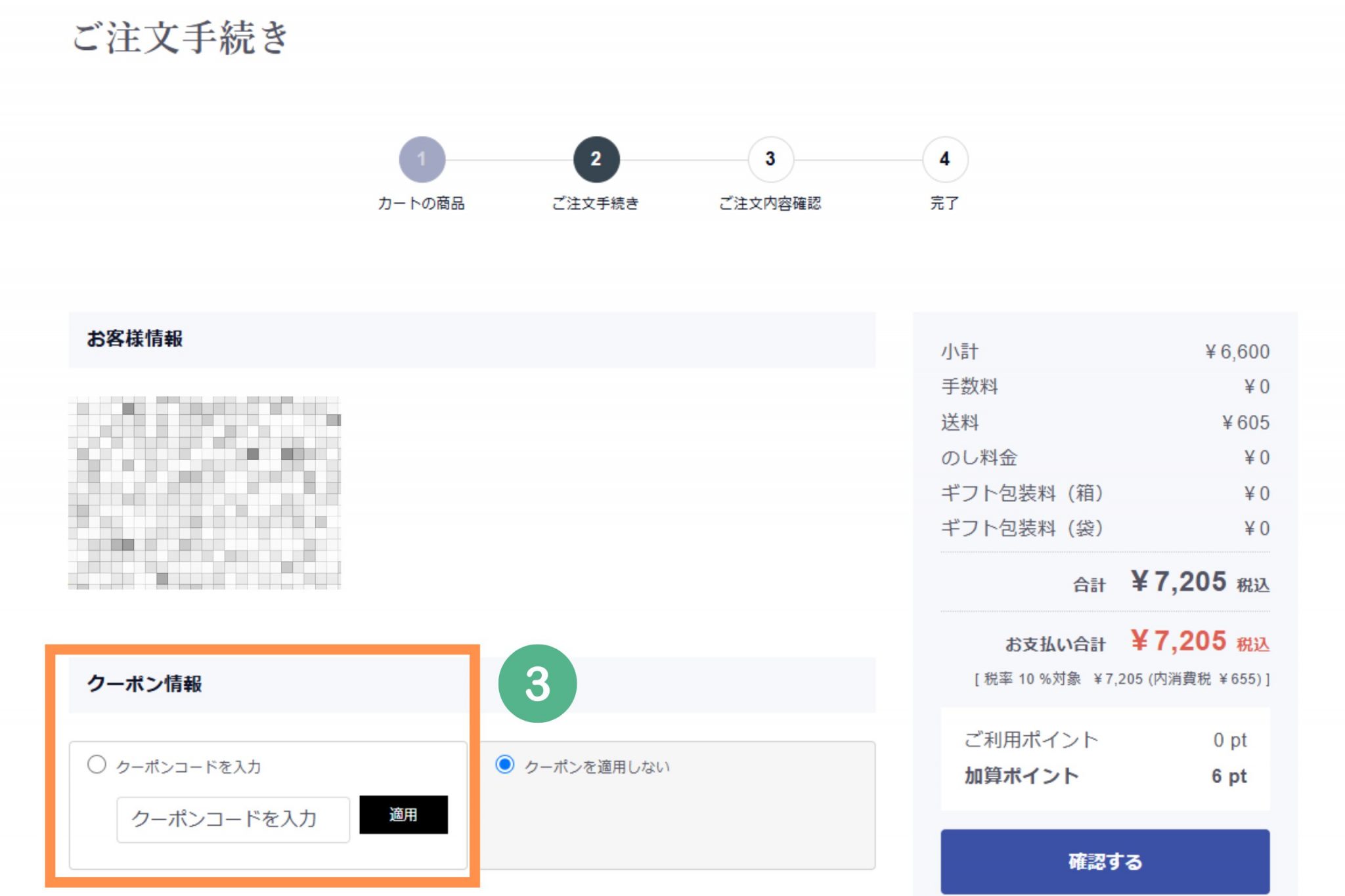Viewport: 1345px width, 896px height.
Task: Click the ご注文手続き step label
Action: click(x=595, y=203)
